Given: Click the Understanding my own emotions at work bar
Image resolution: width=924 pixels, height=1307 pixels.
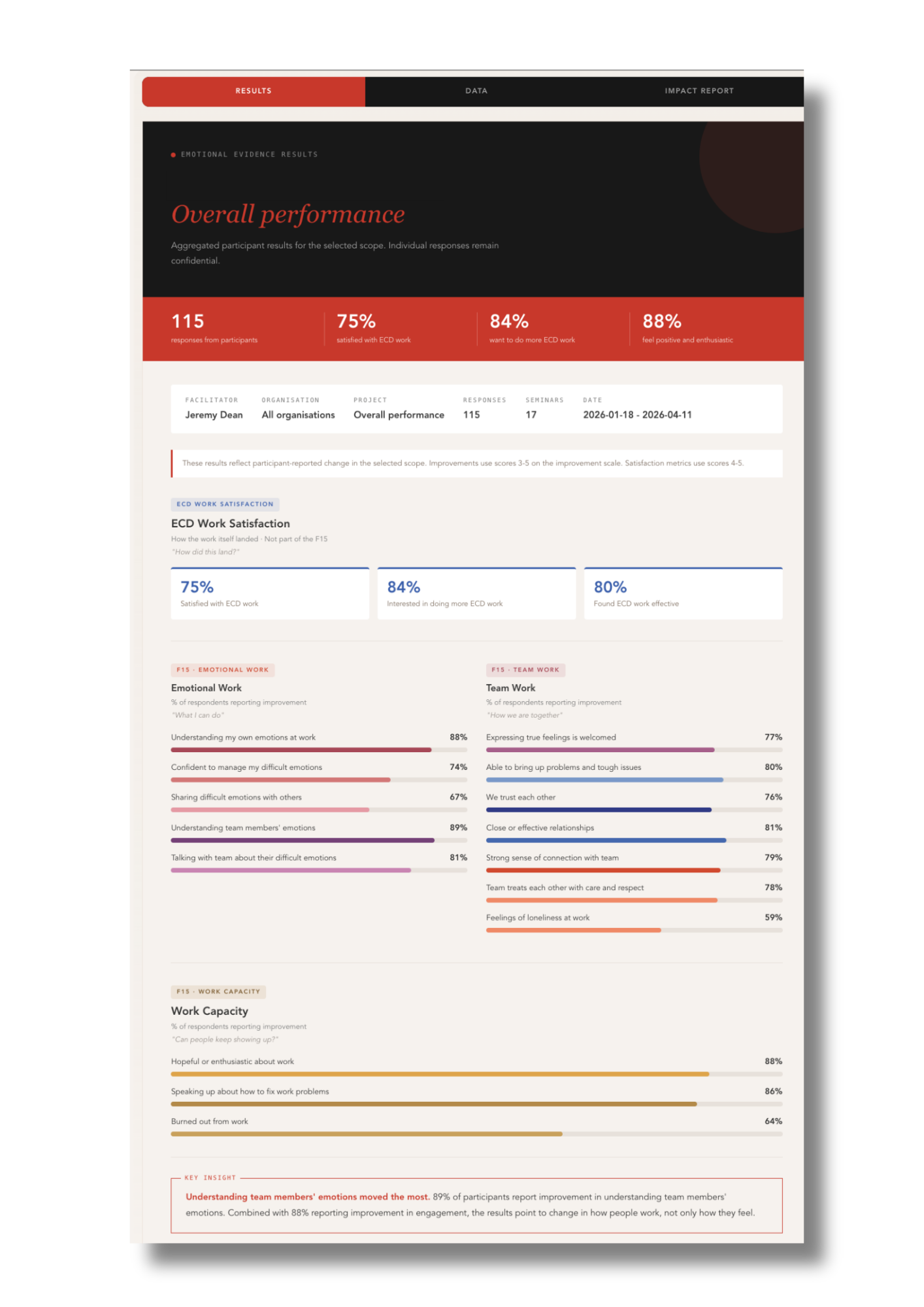Looking at the screenshot, I should 319,750.
